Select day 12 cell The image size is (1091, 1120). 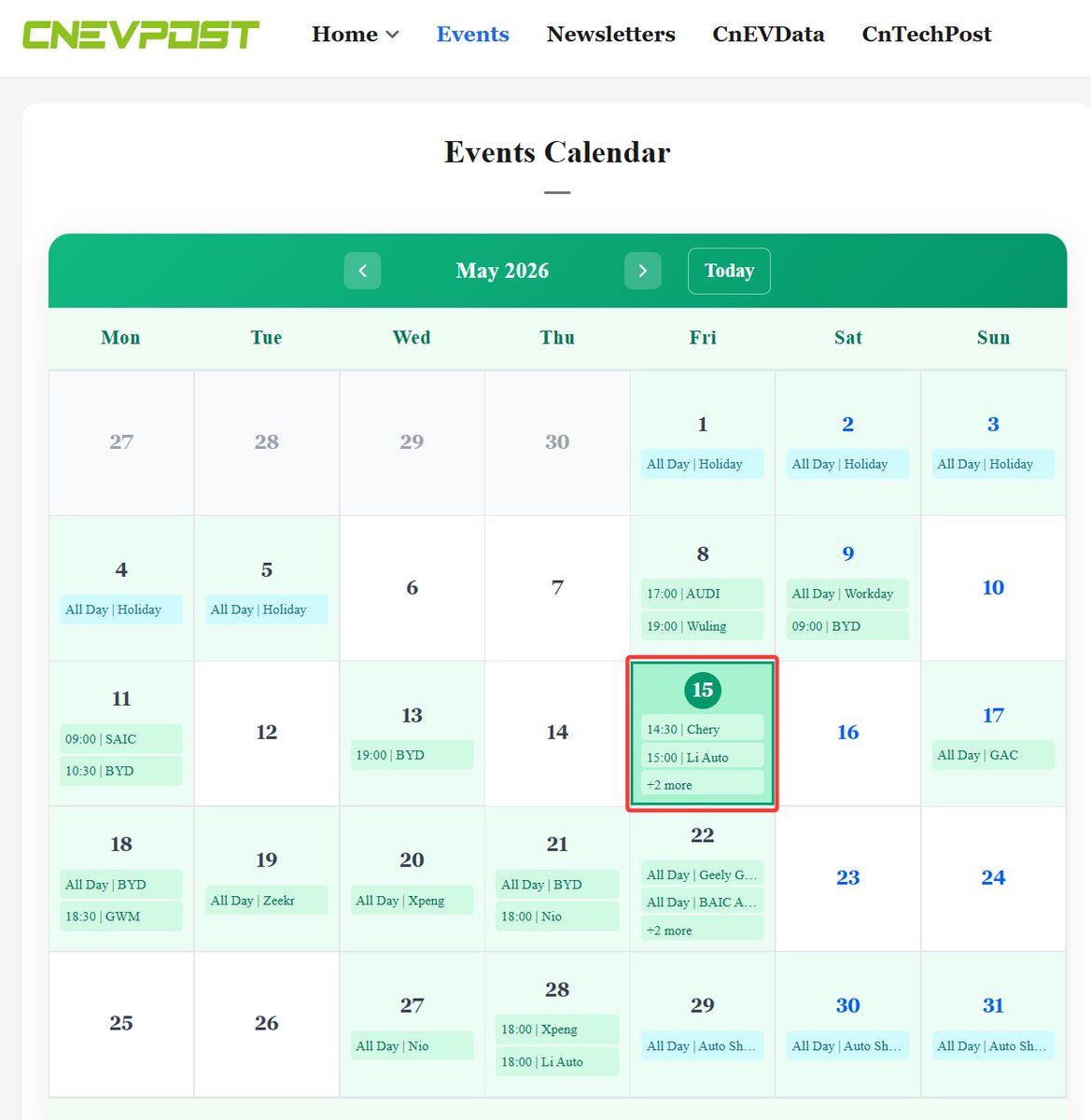[x=266, y=733]
